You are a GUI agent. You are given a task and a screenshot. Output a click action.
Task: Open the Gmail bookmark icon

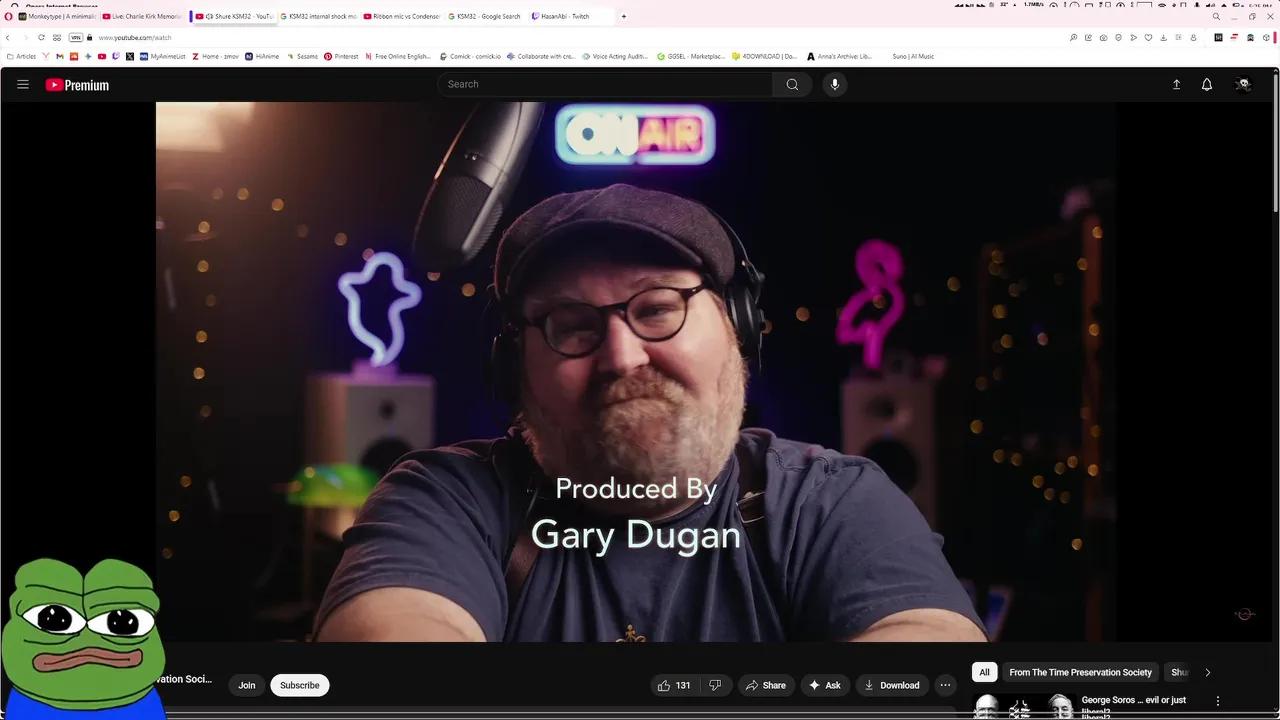(60, 57)
